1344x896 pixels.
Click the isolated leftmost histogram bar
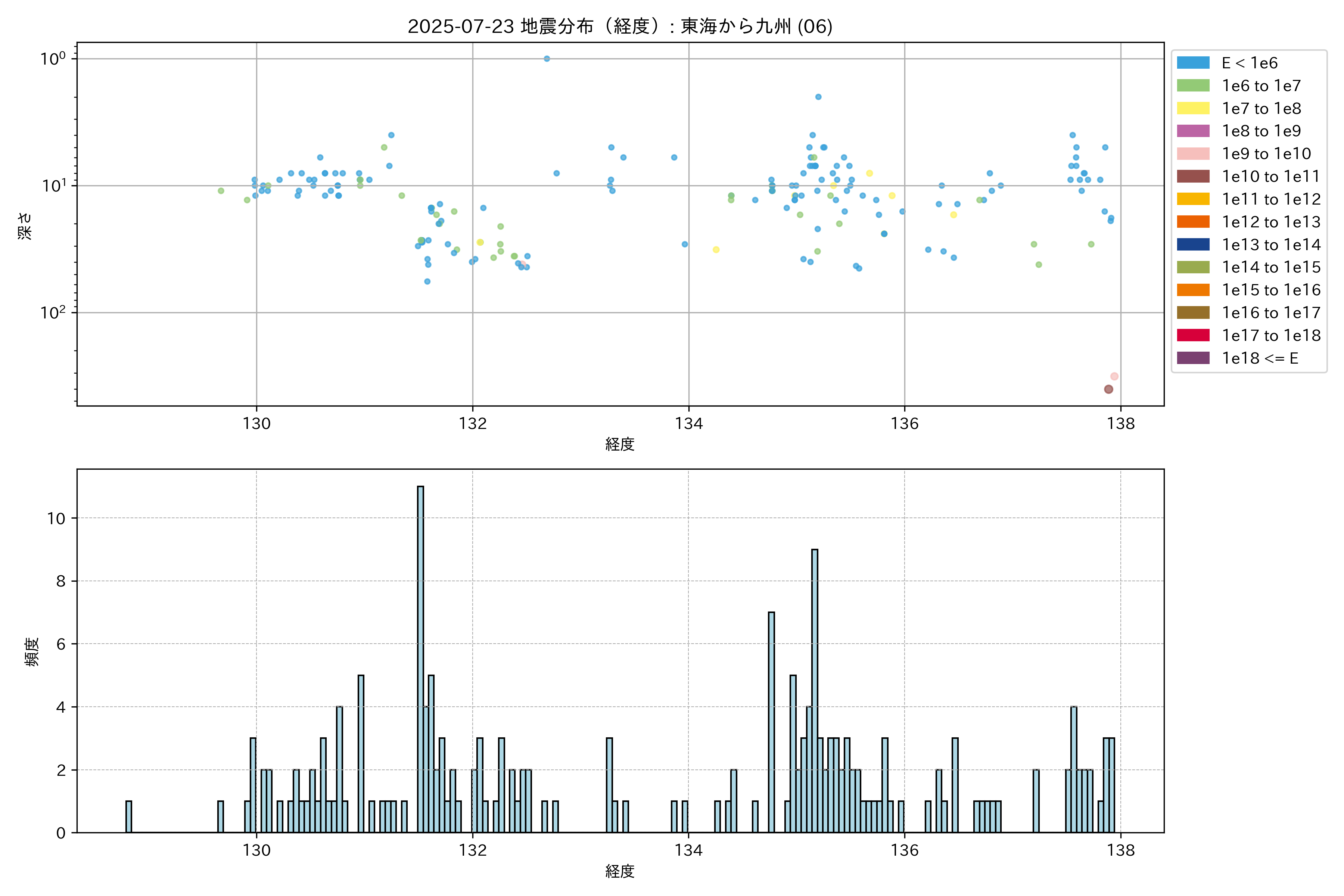click(128, 816)
